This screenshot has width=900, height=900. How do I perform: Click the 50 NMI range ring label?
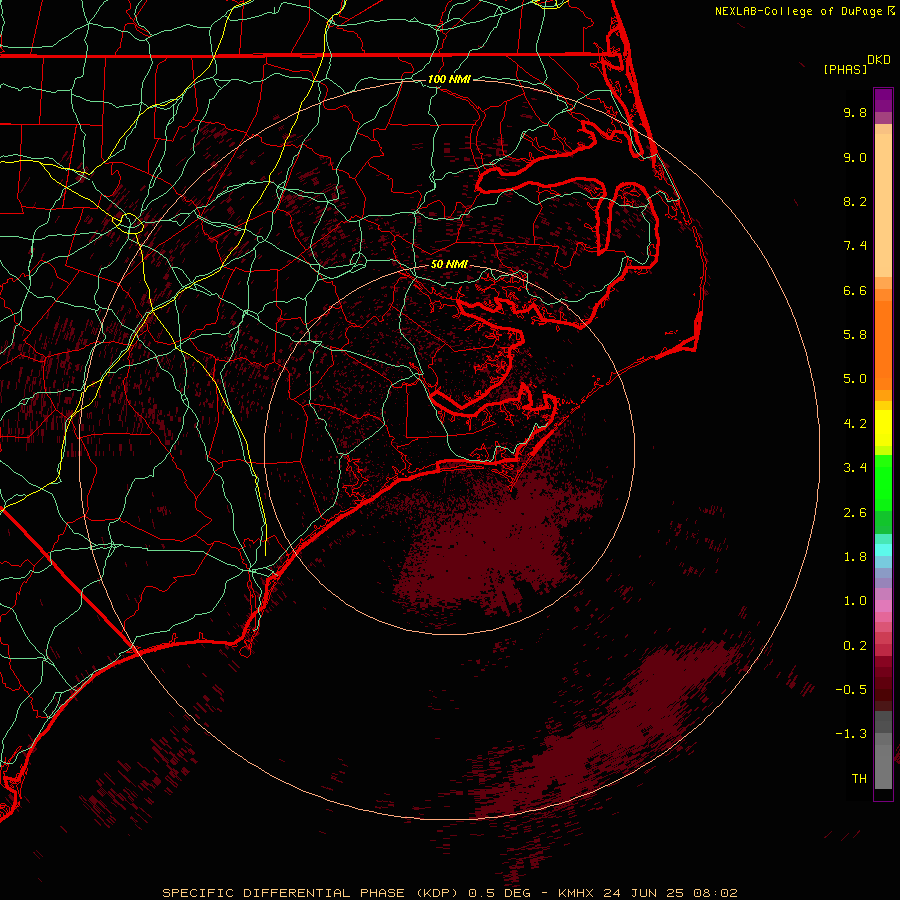(x=449, y=264)
